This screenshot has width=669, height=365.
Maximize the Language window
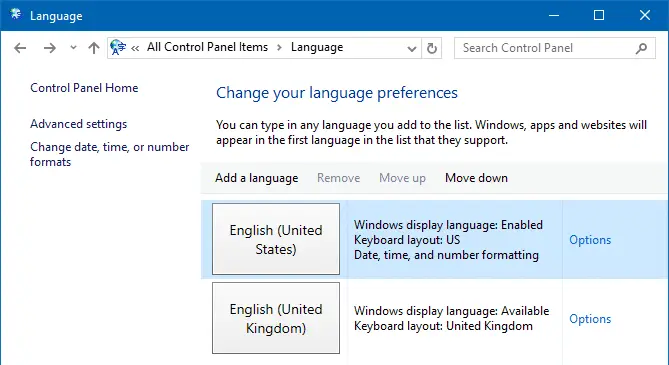[599, 15]
